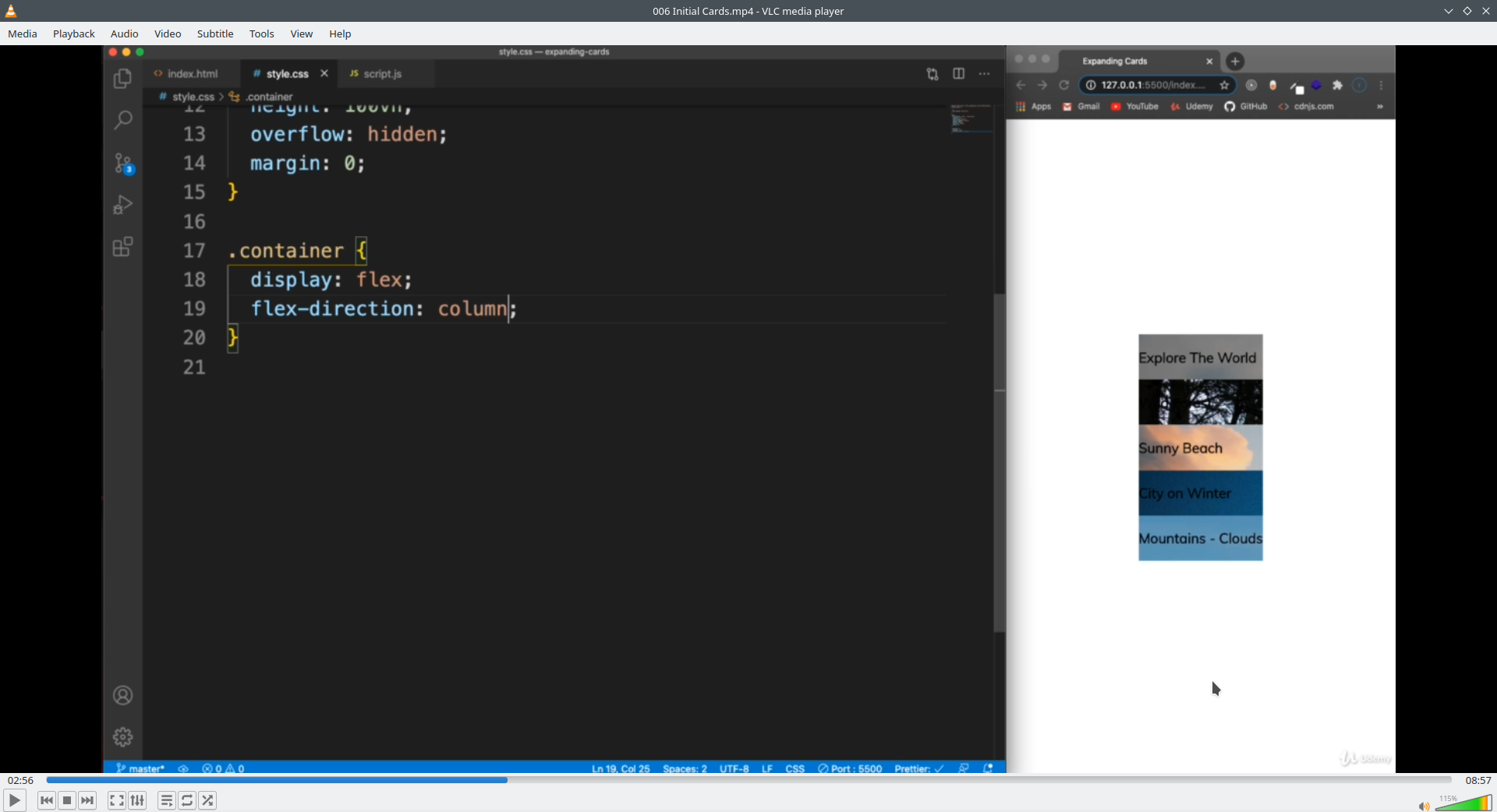Open the Spaces: 2 indentation picker
This screenshot has width=1497, height=812.
(x=685, y=768)
